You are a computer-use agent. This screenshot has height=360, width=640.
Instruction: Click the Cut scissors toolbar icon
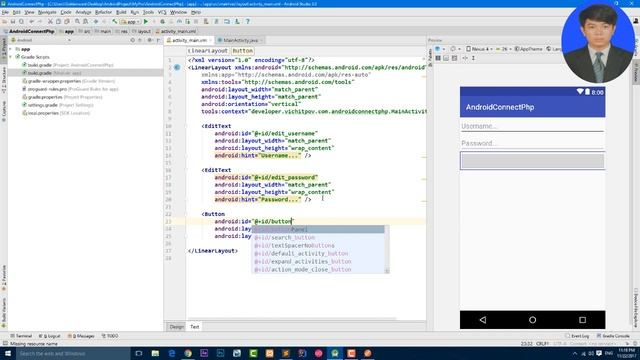coord(50,22)
